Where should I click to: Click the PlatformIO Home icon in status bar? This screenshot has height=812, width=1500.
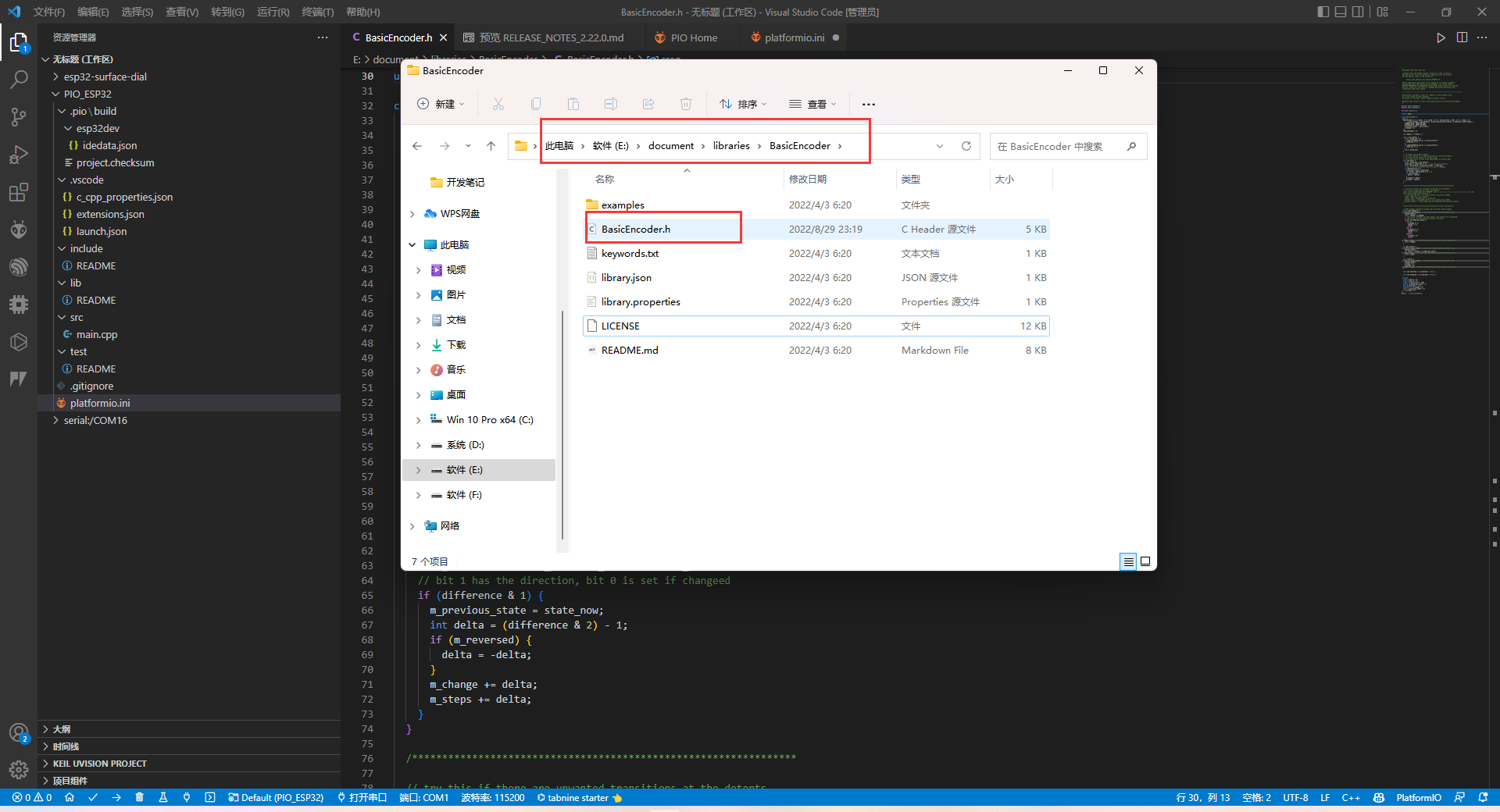[x=70, y=798]
